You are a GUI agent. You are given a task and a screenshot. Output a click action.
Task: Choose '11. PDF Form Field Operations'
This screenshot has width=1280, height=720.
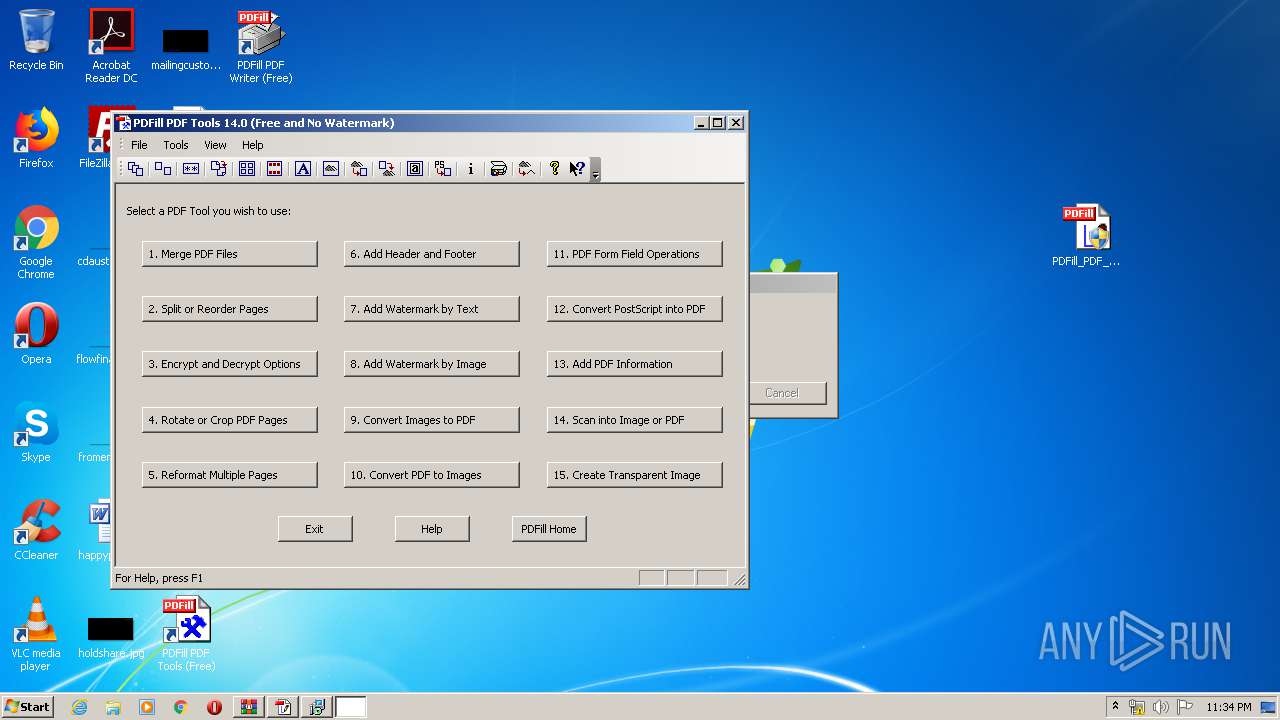tap(635, 254)
